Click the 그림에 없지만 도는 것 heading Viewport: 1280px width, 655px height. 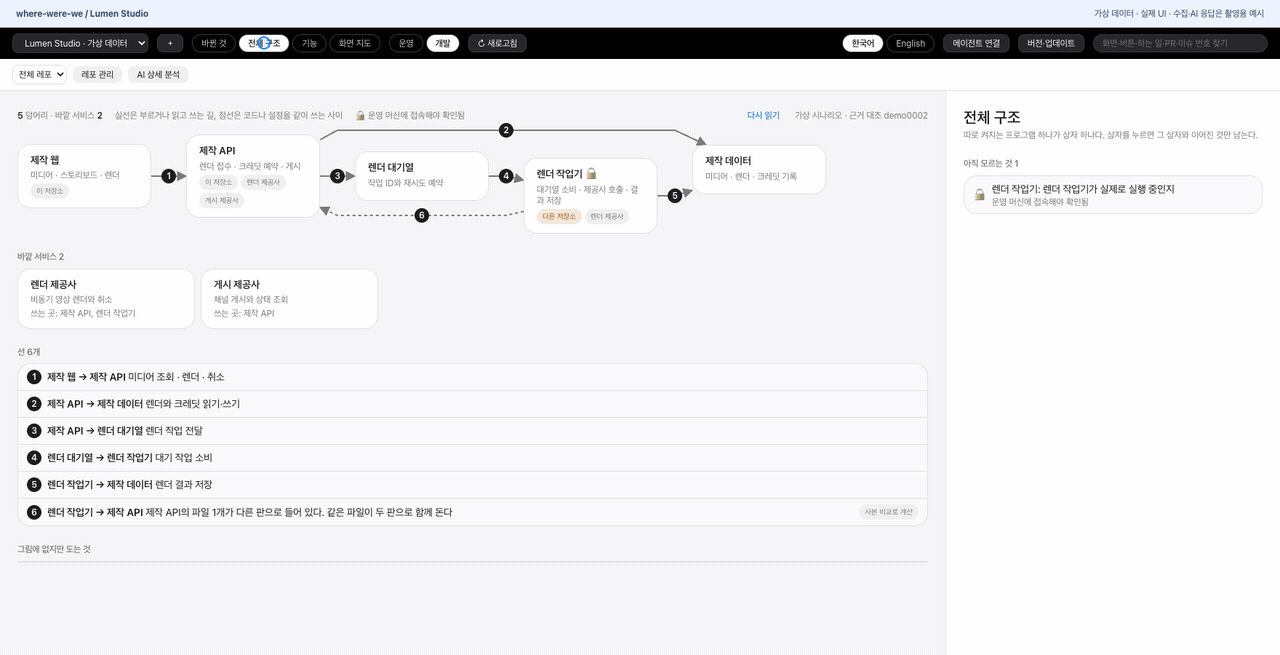click(x=54, y=549)
